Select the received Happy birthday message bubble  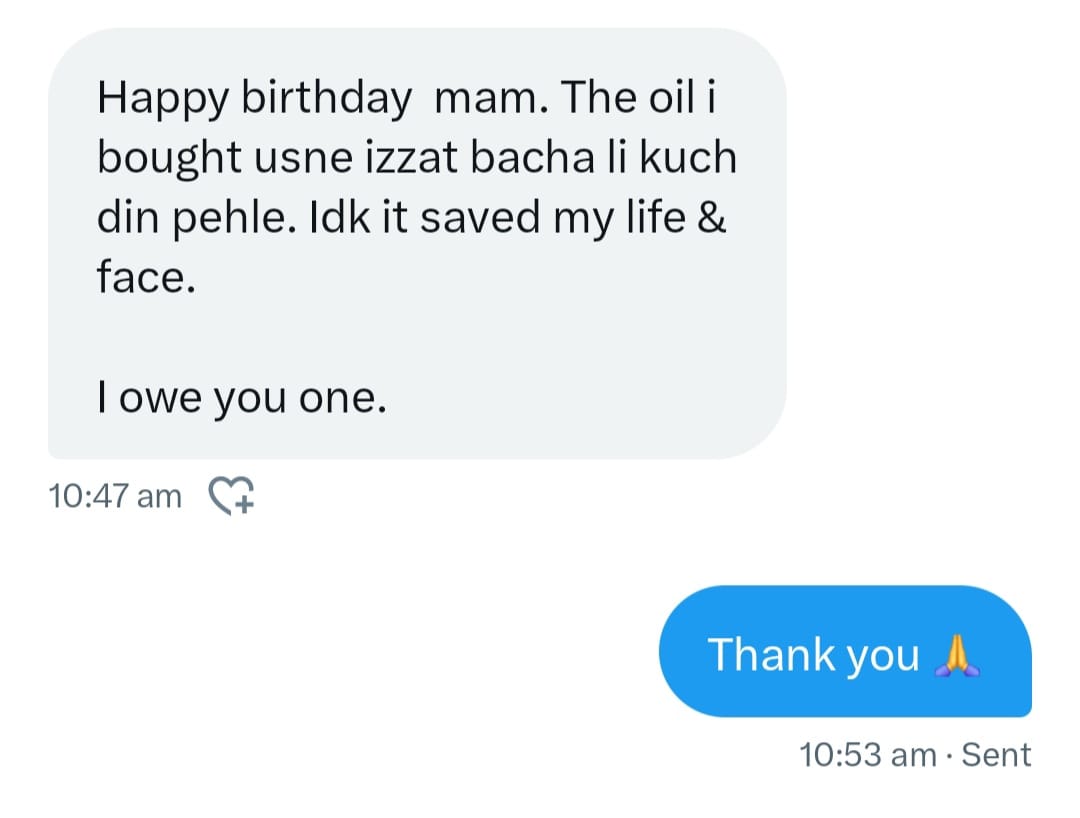(417, 245)
